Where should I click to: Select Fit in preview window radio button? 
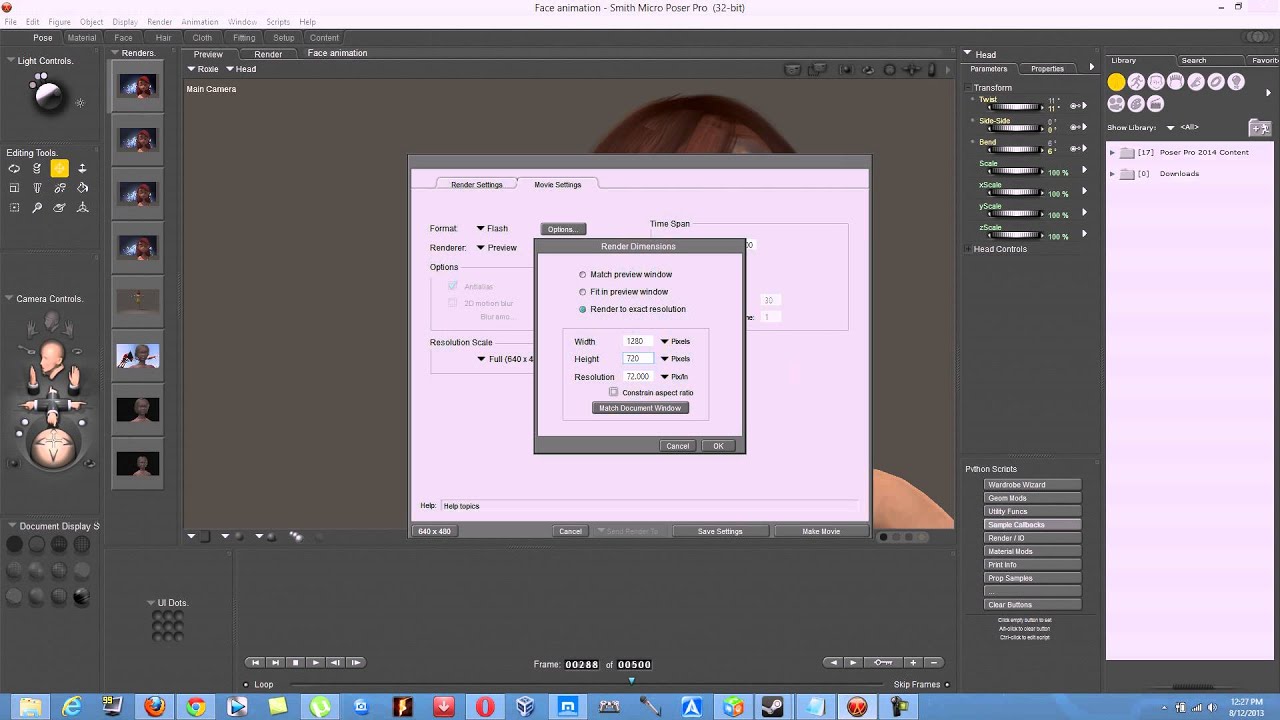[x=583, y=292]
